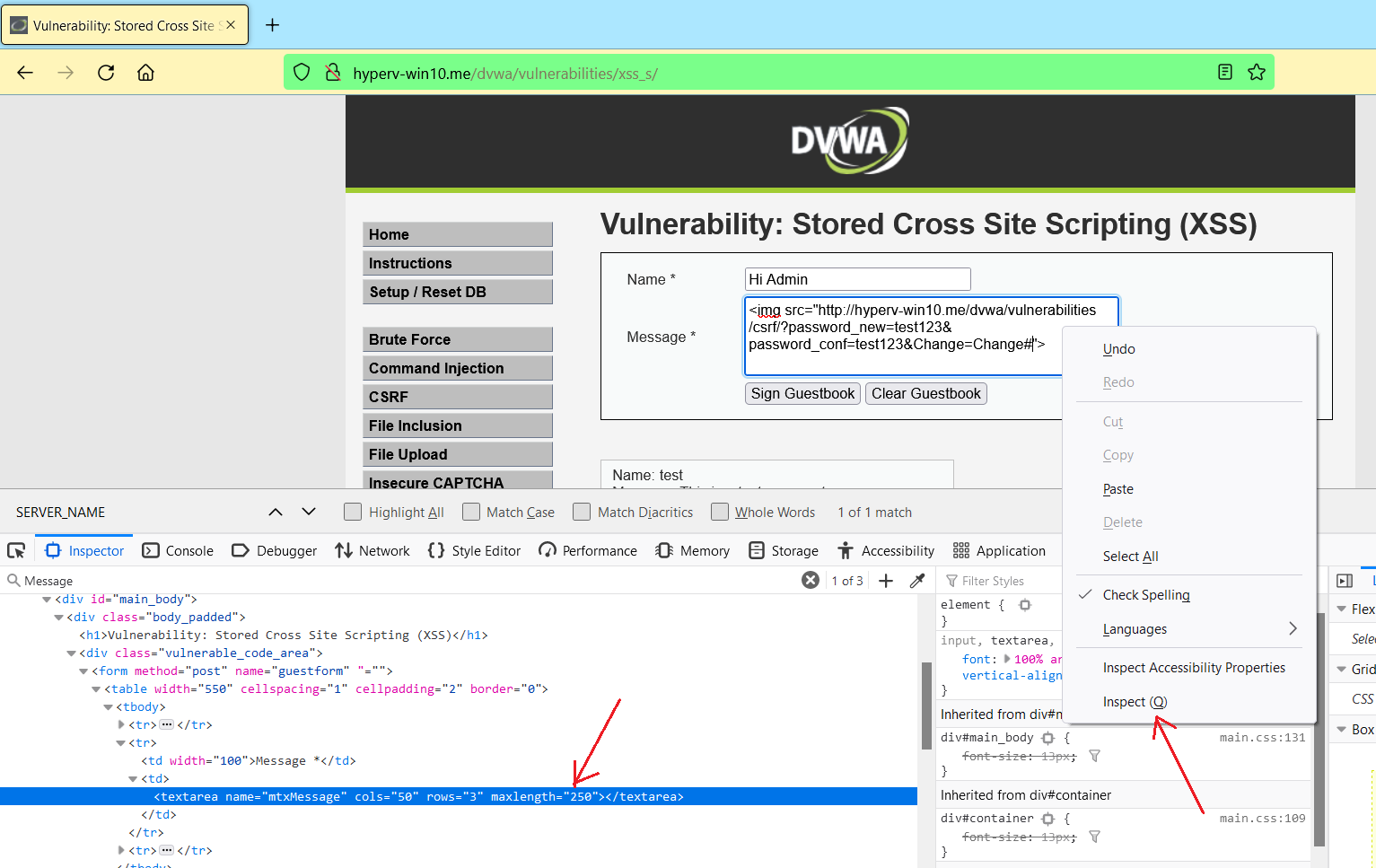Screen dimensions: 1376x868
Task: Open the Console panel
Action: (178, 550)
